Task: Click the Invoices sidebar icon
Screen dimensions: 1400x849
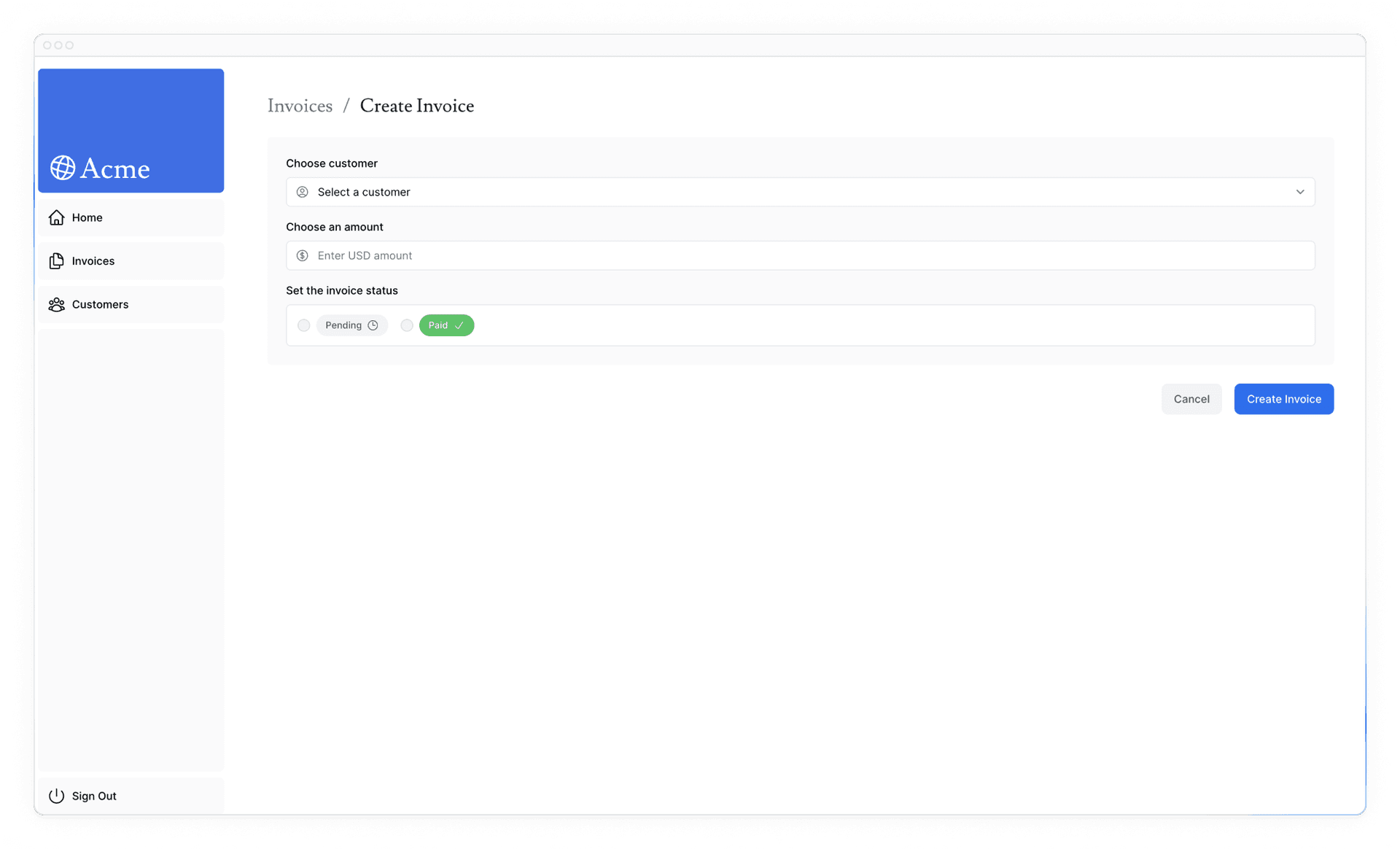Action: (56, 260)
